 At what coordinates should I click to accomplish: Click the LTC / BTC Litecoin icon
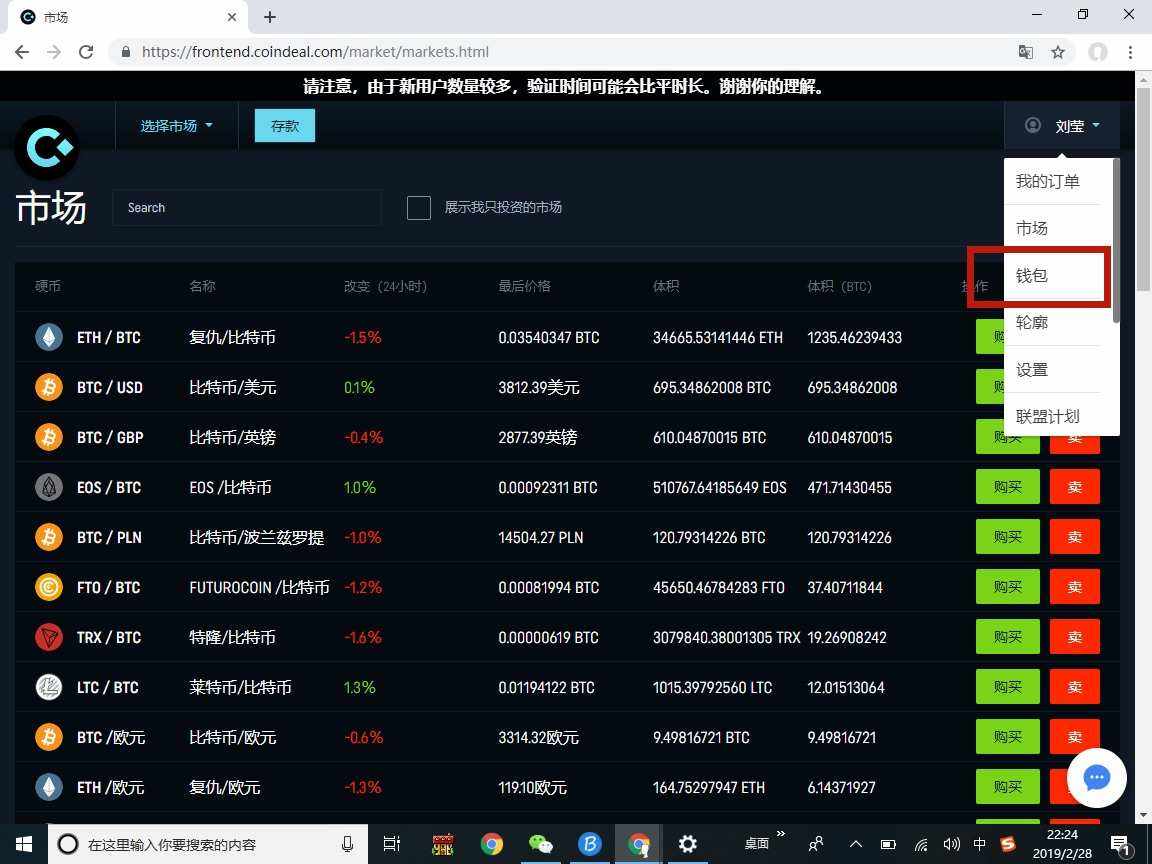coord(49,687)
